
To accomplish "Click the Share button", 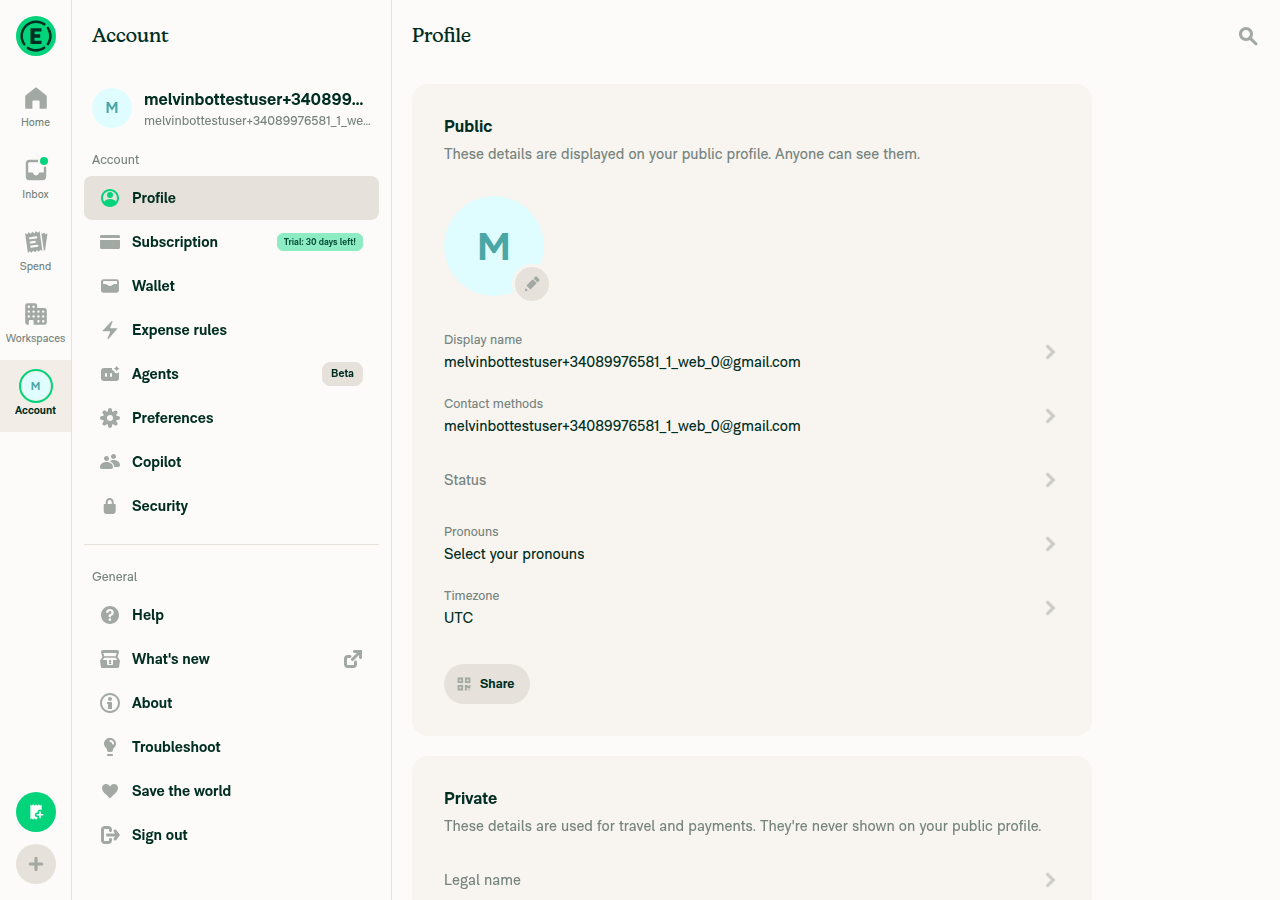I will point(487,684).
